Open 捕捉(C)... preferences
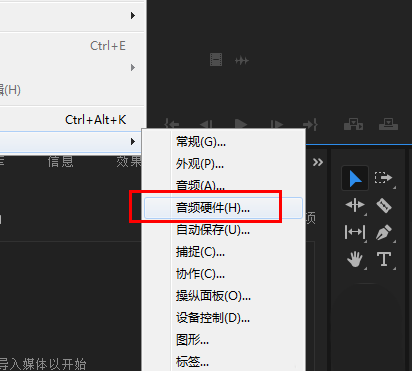 tap(223, 252)
